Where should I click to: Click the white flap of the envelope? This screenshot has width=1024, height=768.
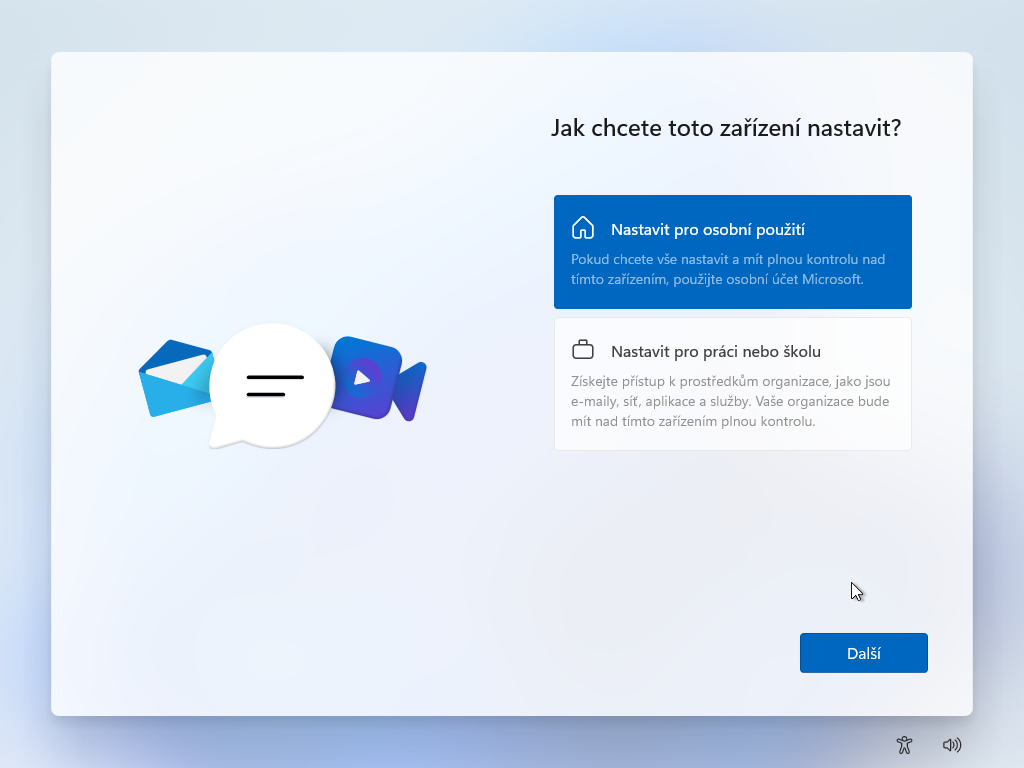tap(178, 369)
